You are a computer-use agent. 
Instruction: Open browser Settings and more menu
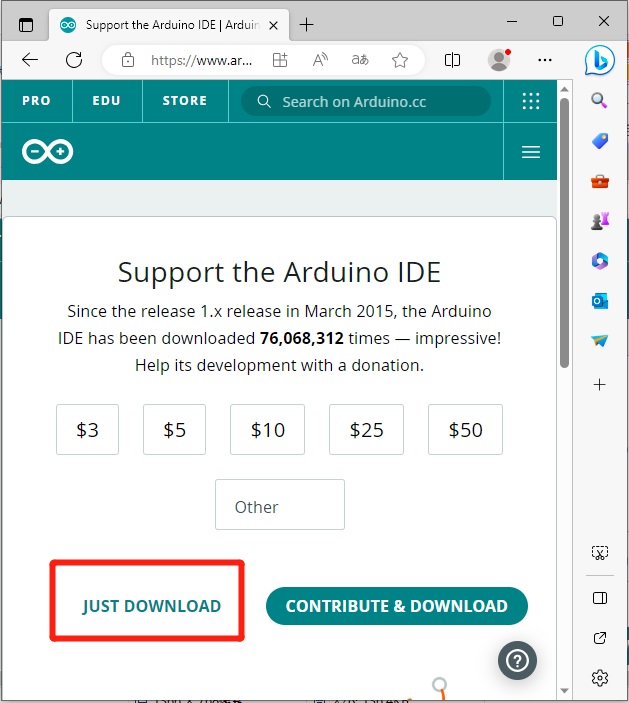545,60
